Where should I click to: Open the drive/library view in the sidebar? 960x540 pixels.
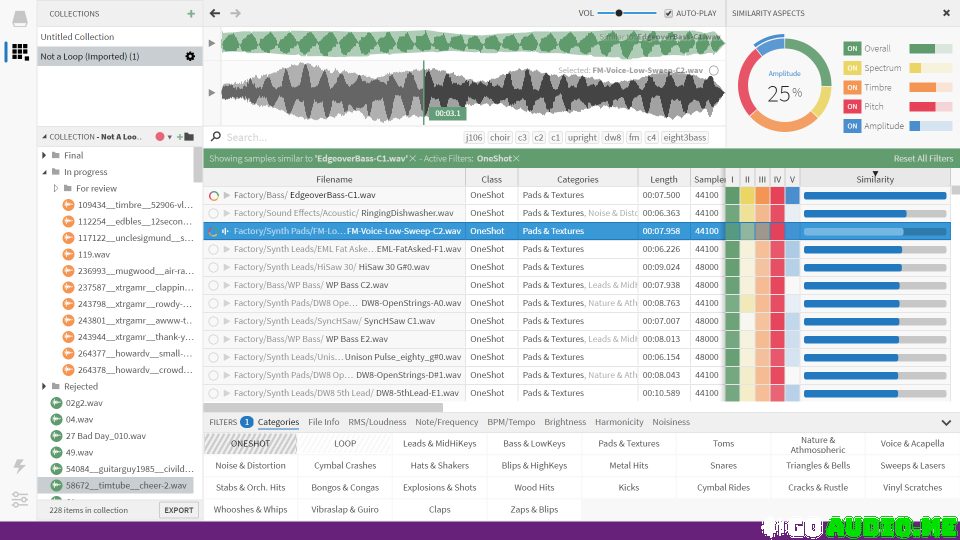tap(19, 18)
